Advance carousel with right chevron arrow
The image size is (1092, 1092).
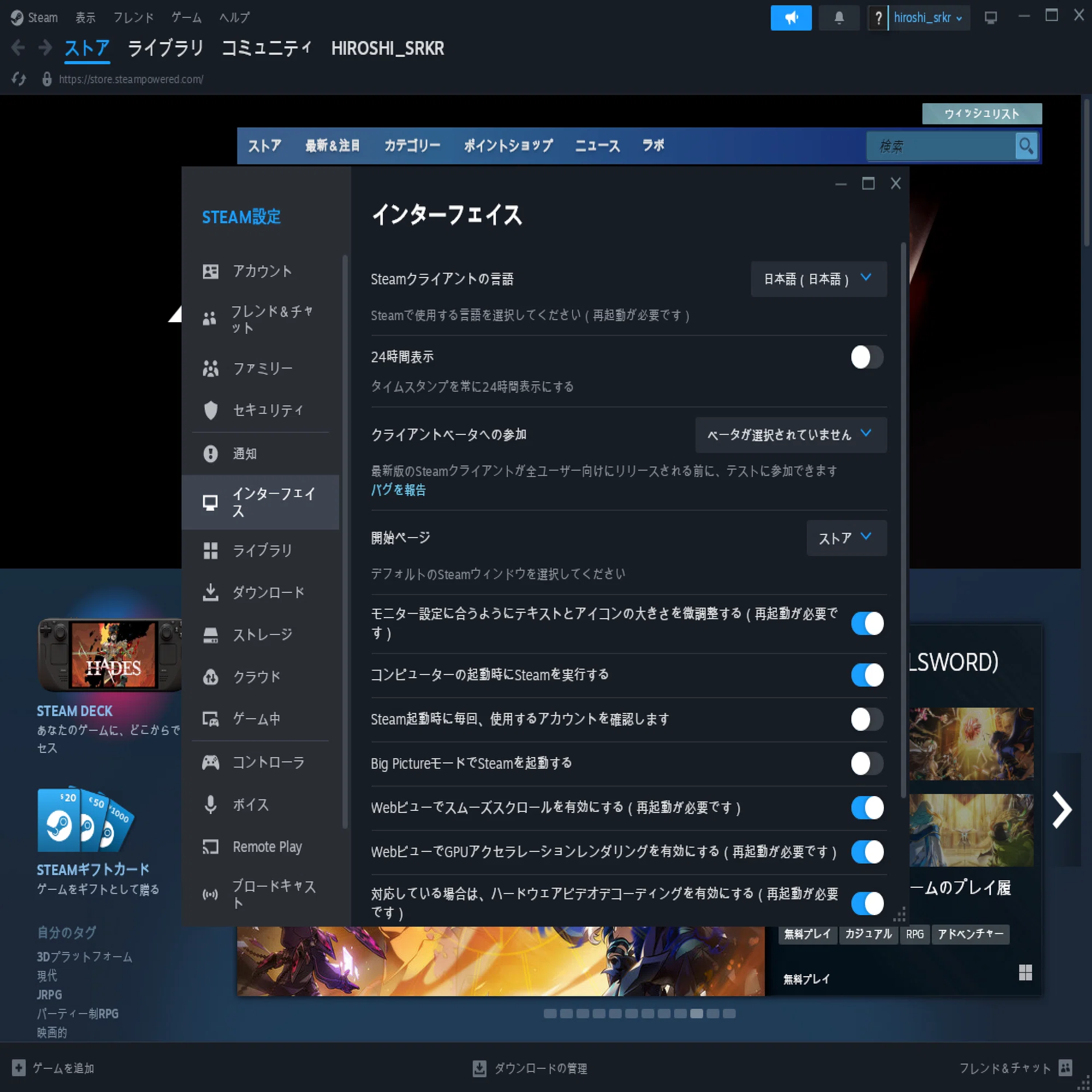[1061, 810]
